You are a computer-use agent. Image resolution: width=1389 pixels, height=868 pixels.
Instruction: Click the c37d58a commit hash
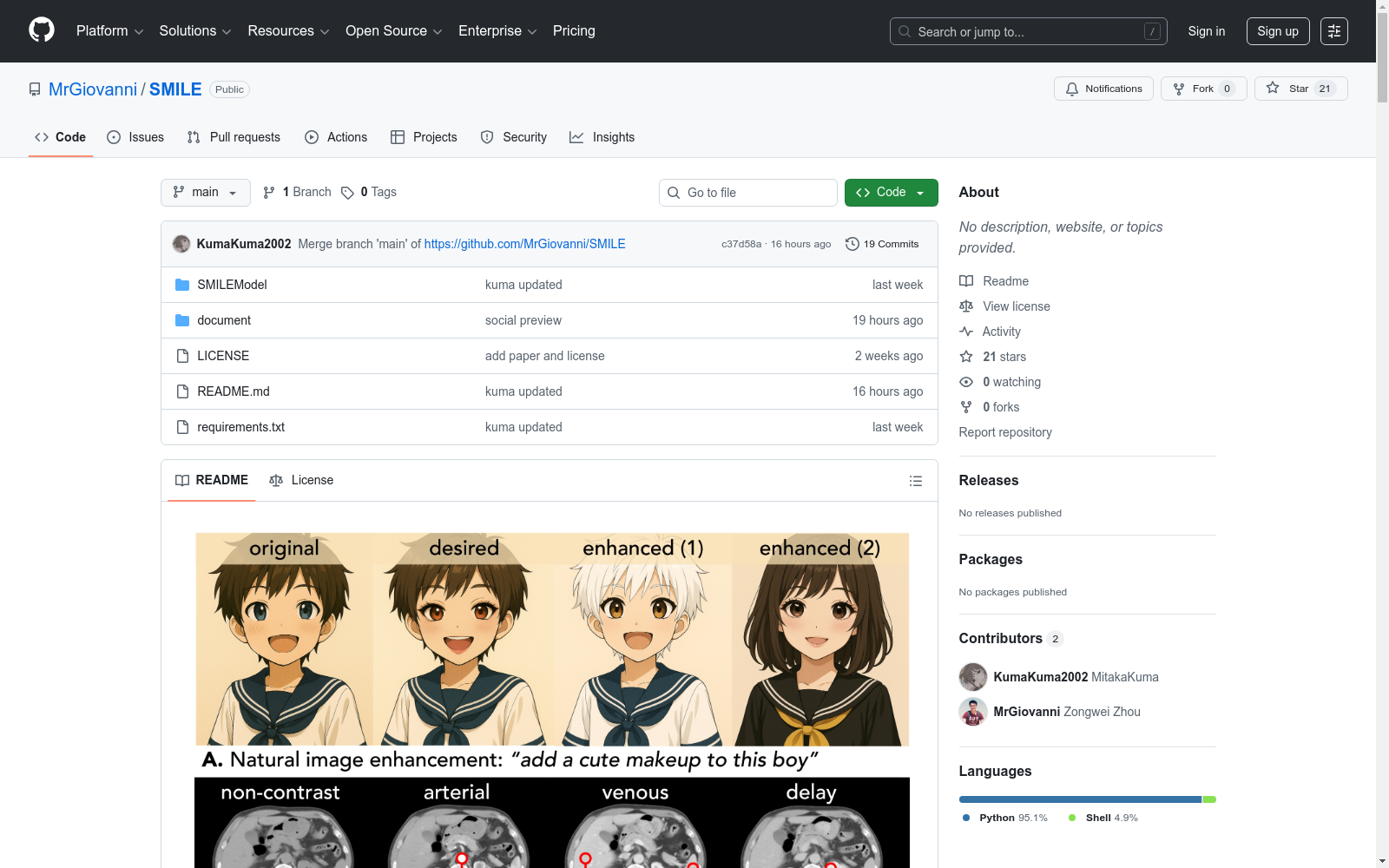click(741, 244)
